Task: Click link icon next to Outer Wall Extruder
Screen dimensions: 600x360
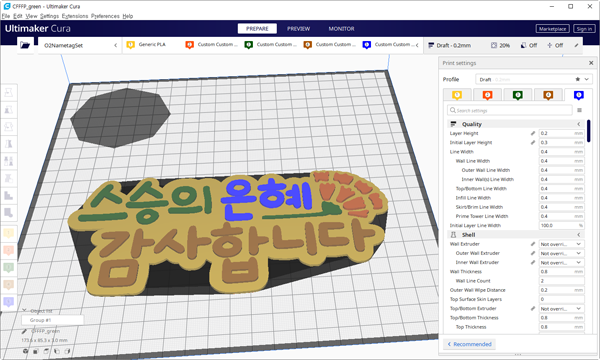Action: point(533,253)
